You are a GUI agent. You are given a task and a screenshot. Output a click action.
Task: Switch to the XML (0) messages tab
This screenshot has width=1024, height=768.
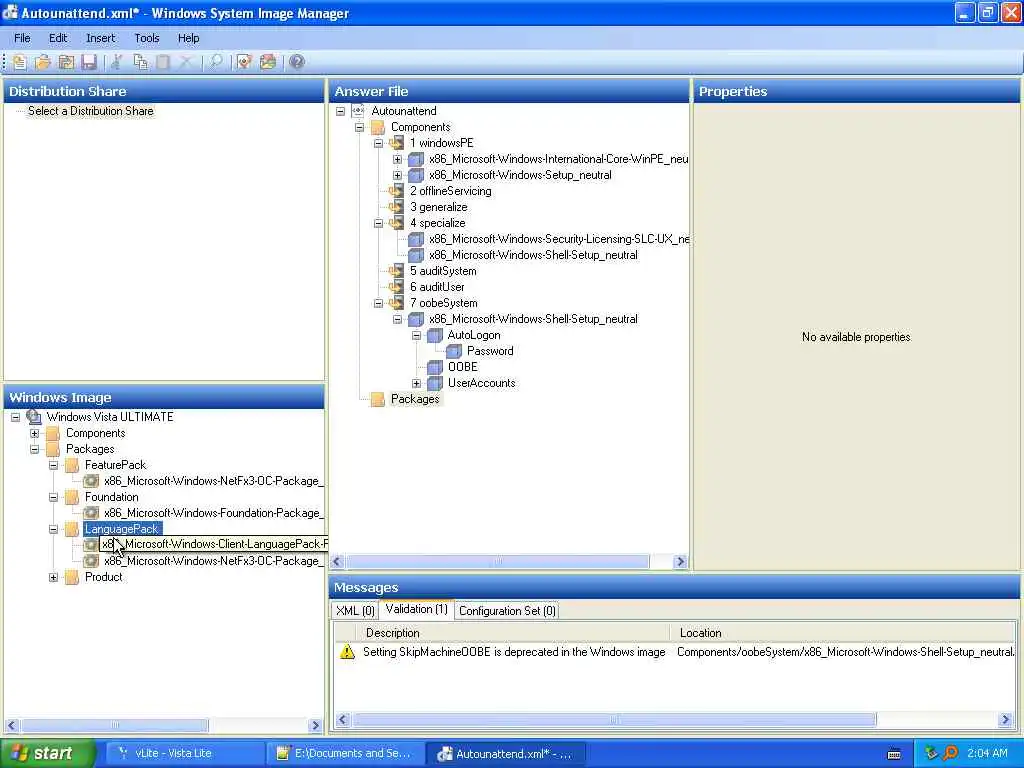(x=355, y=611)
